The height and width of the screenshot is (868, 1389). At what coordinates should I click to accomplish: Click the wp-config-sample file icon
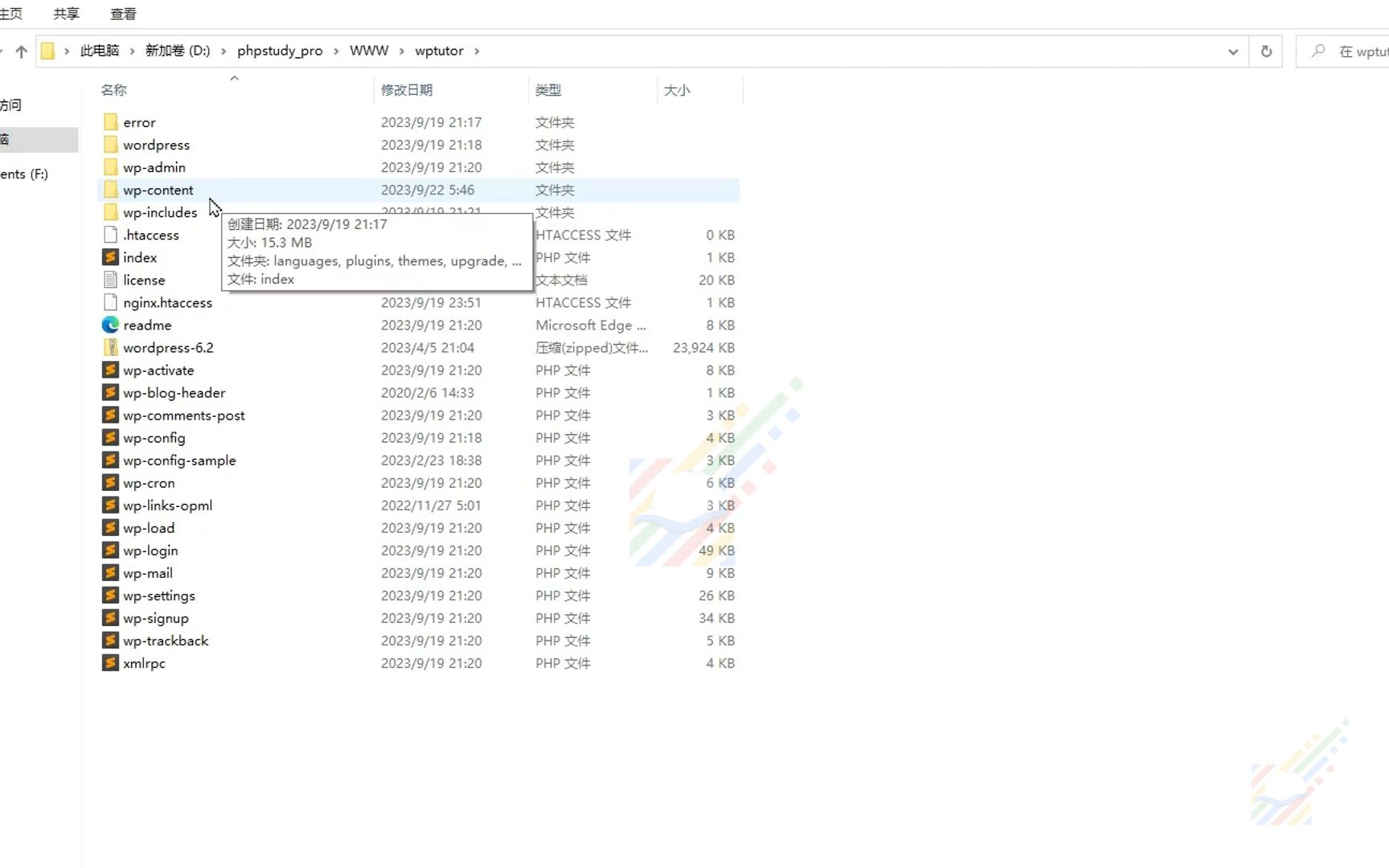pos(111,460)
